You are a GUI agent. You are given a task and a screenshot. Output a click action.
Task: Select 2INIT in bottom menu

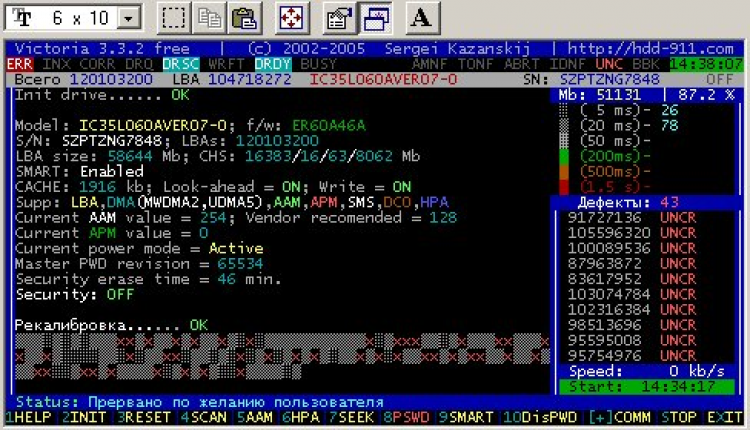pyautogui.click(x=84, y=417)
